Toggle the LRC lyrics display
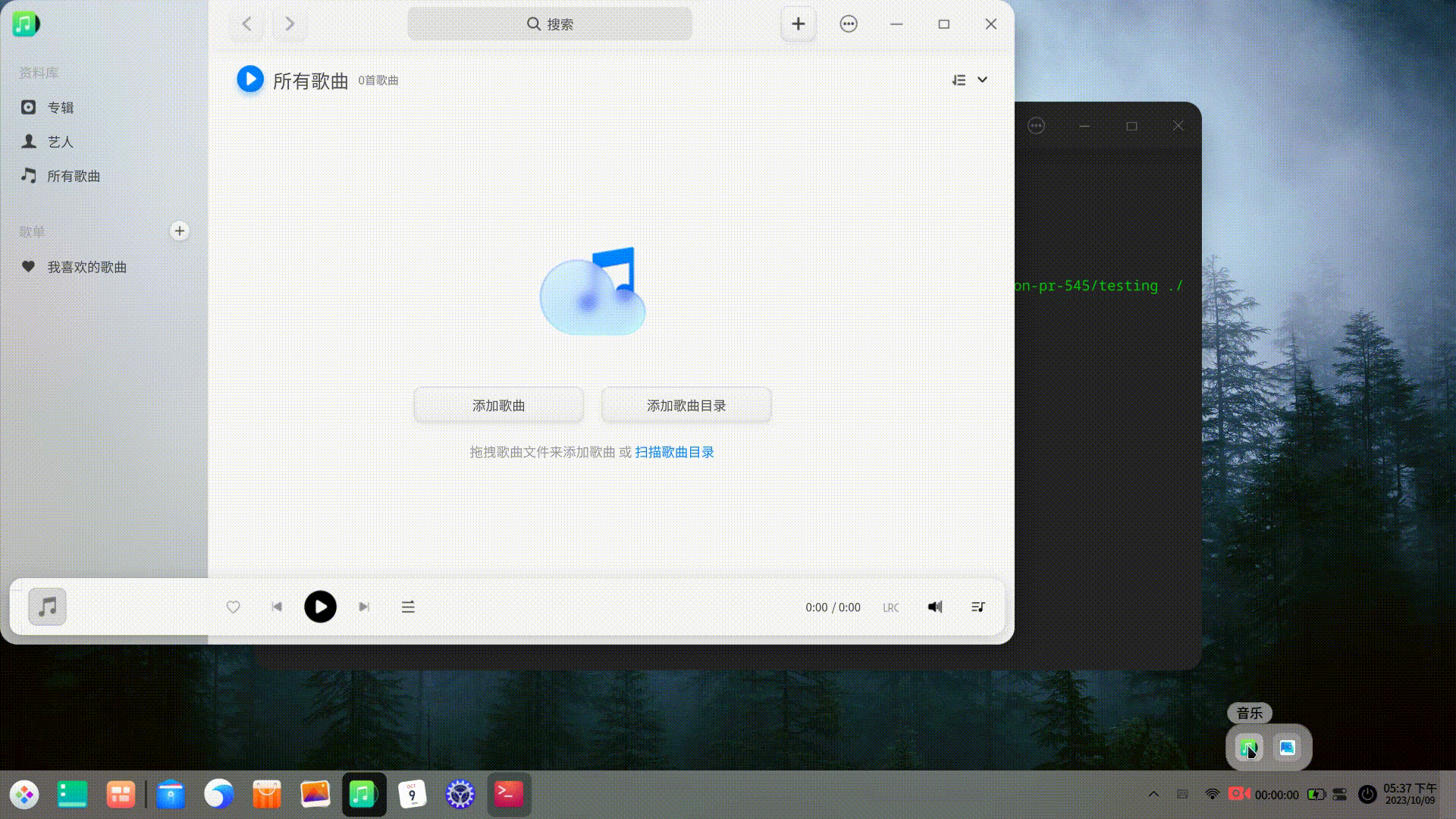This screenshot has width=1456, height=819. tap(890, 607)
